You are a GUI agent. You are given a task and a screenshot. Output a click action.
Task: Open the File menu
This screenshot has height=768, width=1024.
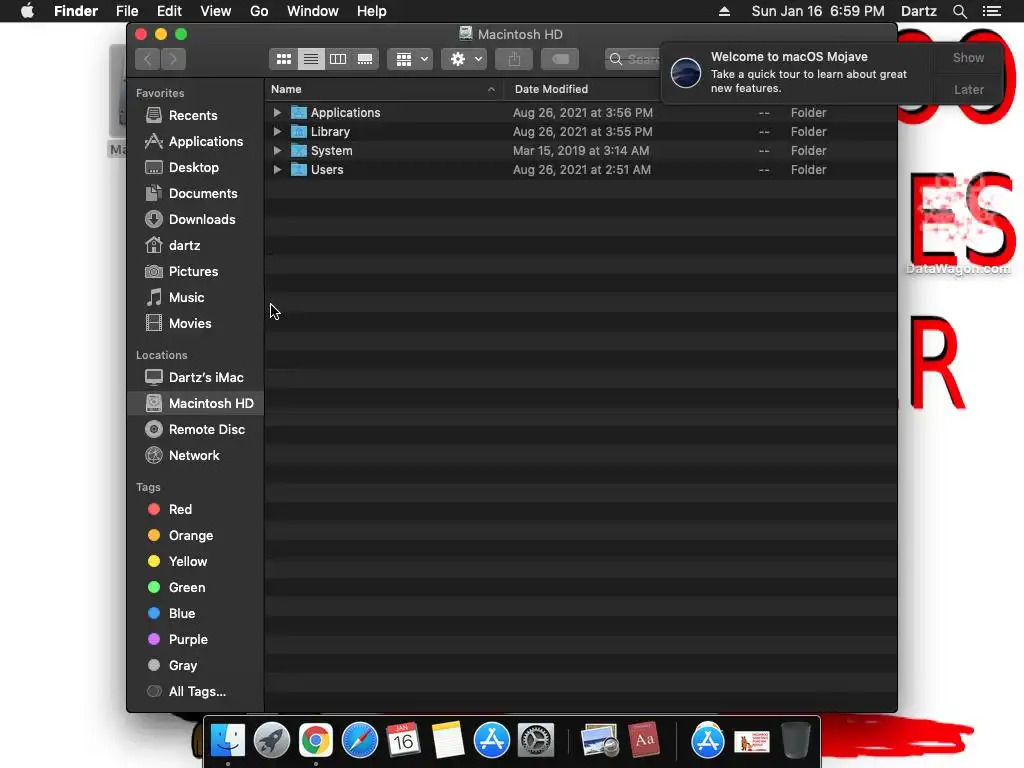pyautogui.click(x=127, y=11)
